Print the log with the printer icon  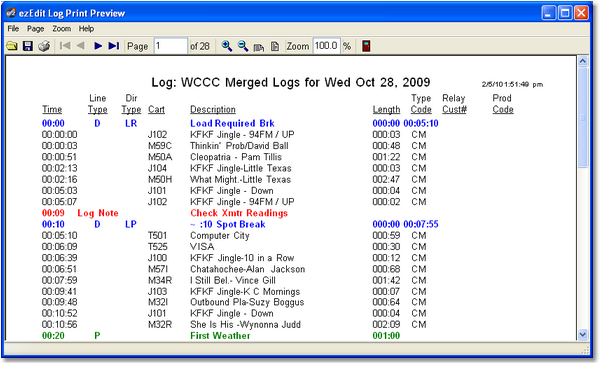pyautogui.click(x=44, y=46)
